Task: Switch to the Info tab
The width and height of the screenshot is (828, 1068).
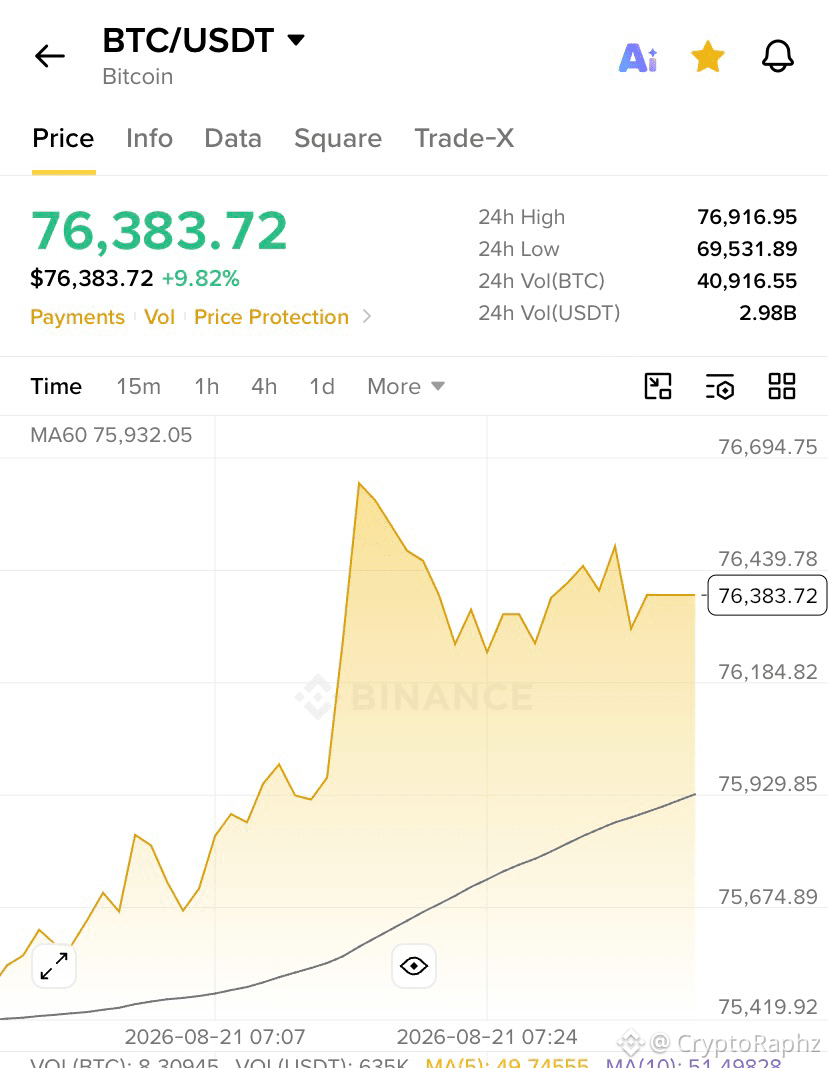Action: click(x=149, y=138)
